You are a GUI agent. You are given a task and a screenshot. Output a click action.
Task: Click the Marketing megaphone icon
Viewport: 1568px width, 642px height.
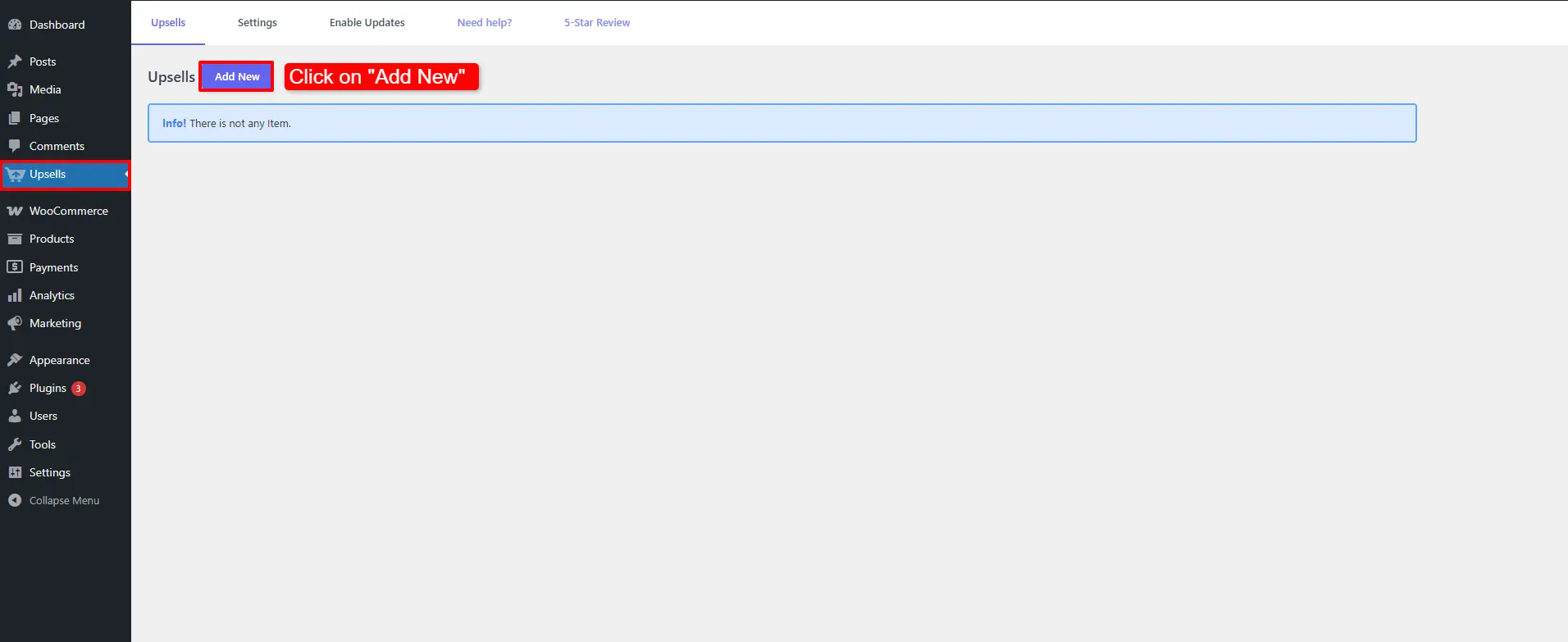(x=15, y=323)
